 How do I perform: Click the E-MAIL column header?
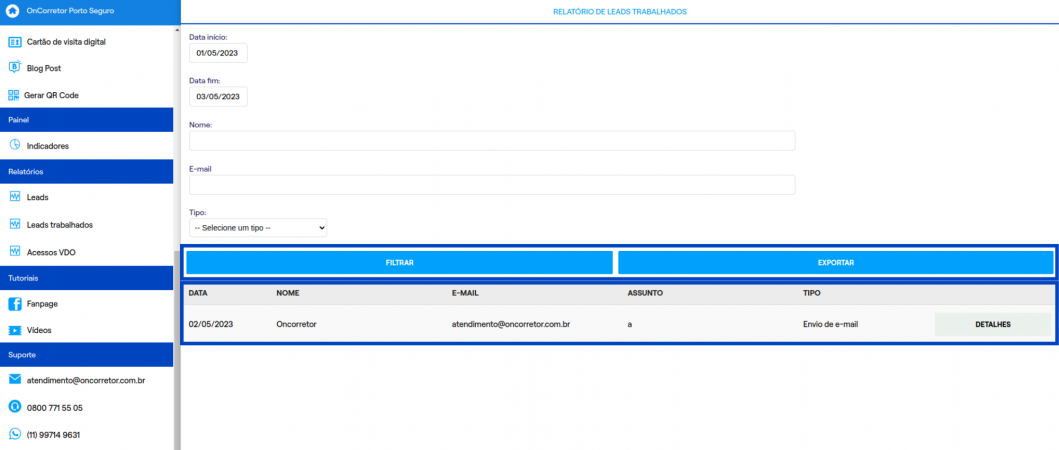coord(465,294)
